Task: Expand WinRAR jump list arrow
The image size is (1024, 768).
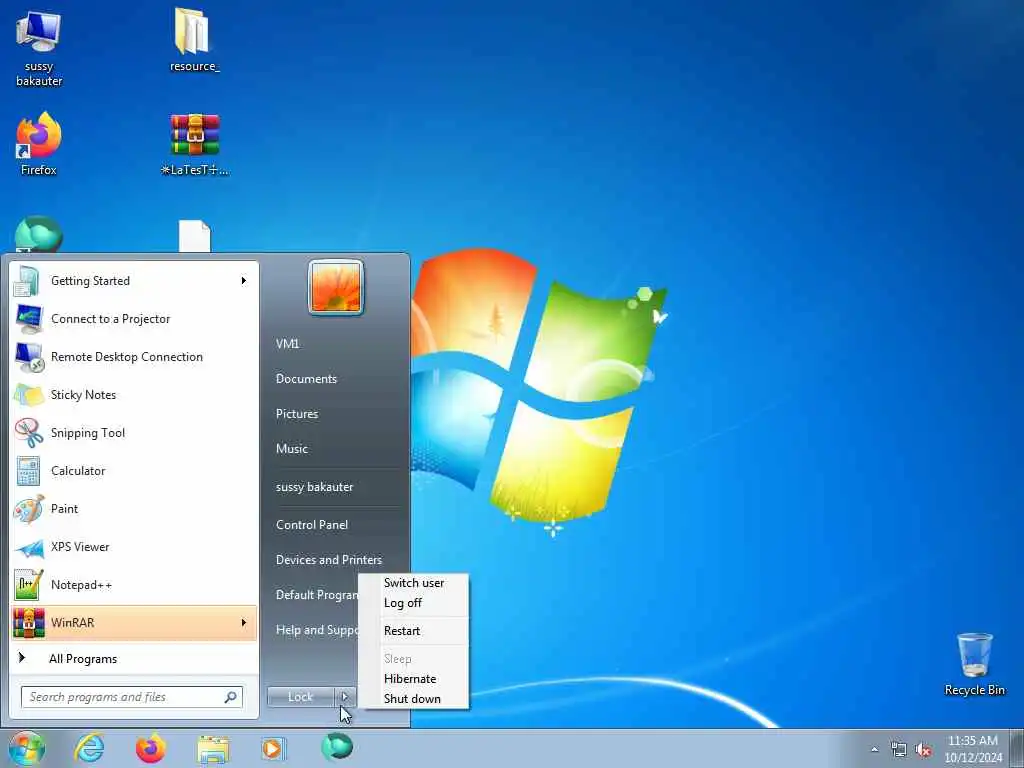Action: (x=244, y=623)
